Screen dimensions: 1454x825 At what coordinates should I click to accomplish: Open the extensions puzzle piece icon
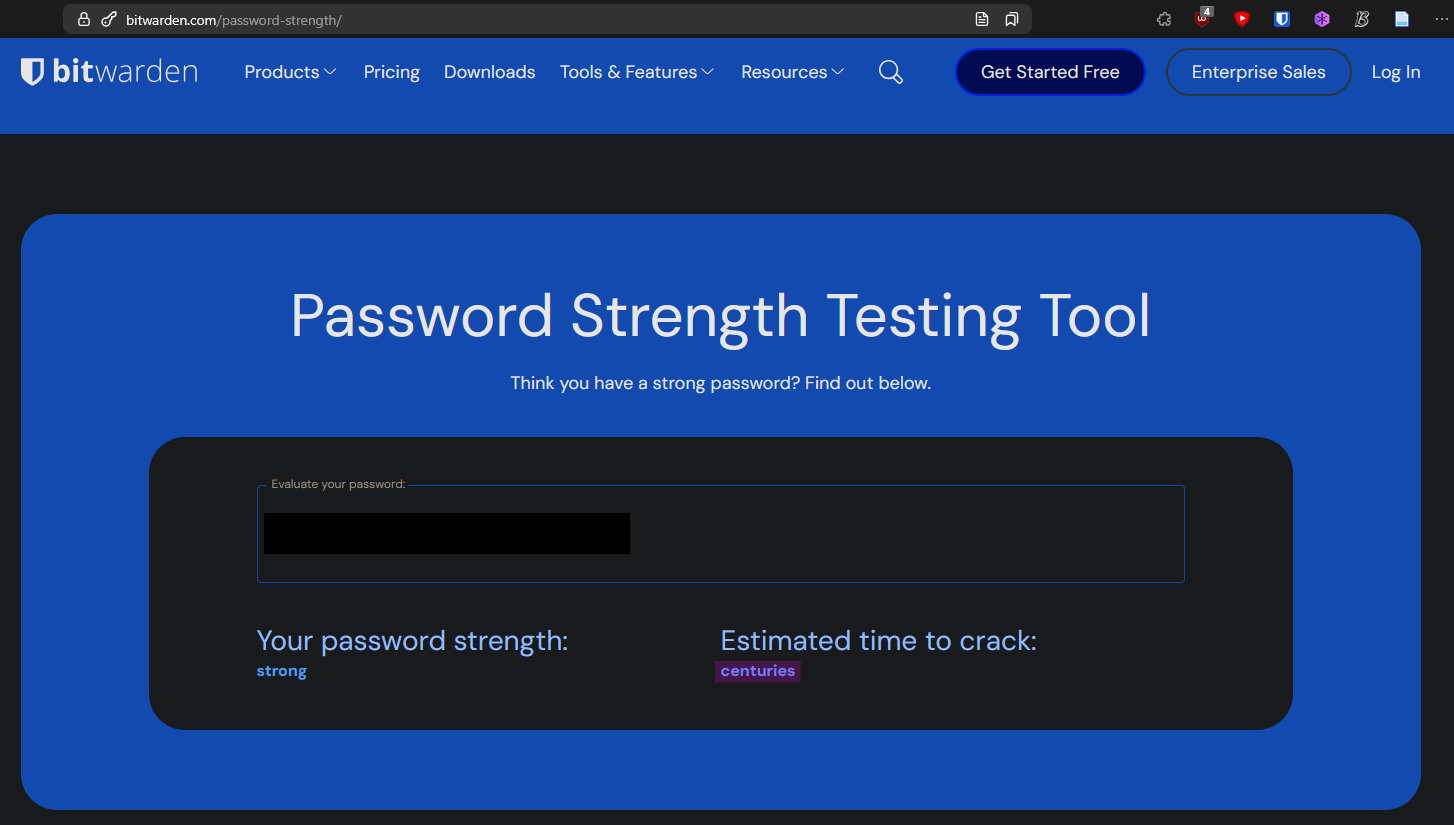1163,19
